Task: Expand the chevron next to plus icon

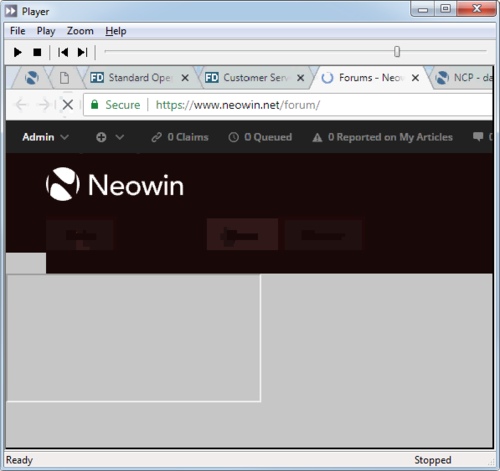Action: point(120,137)
